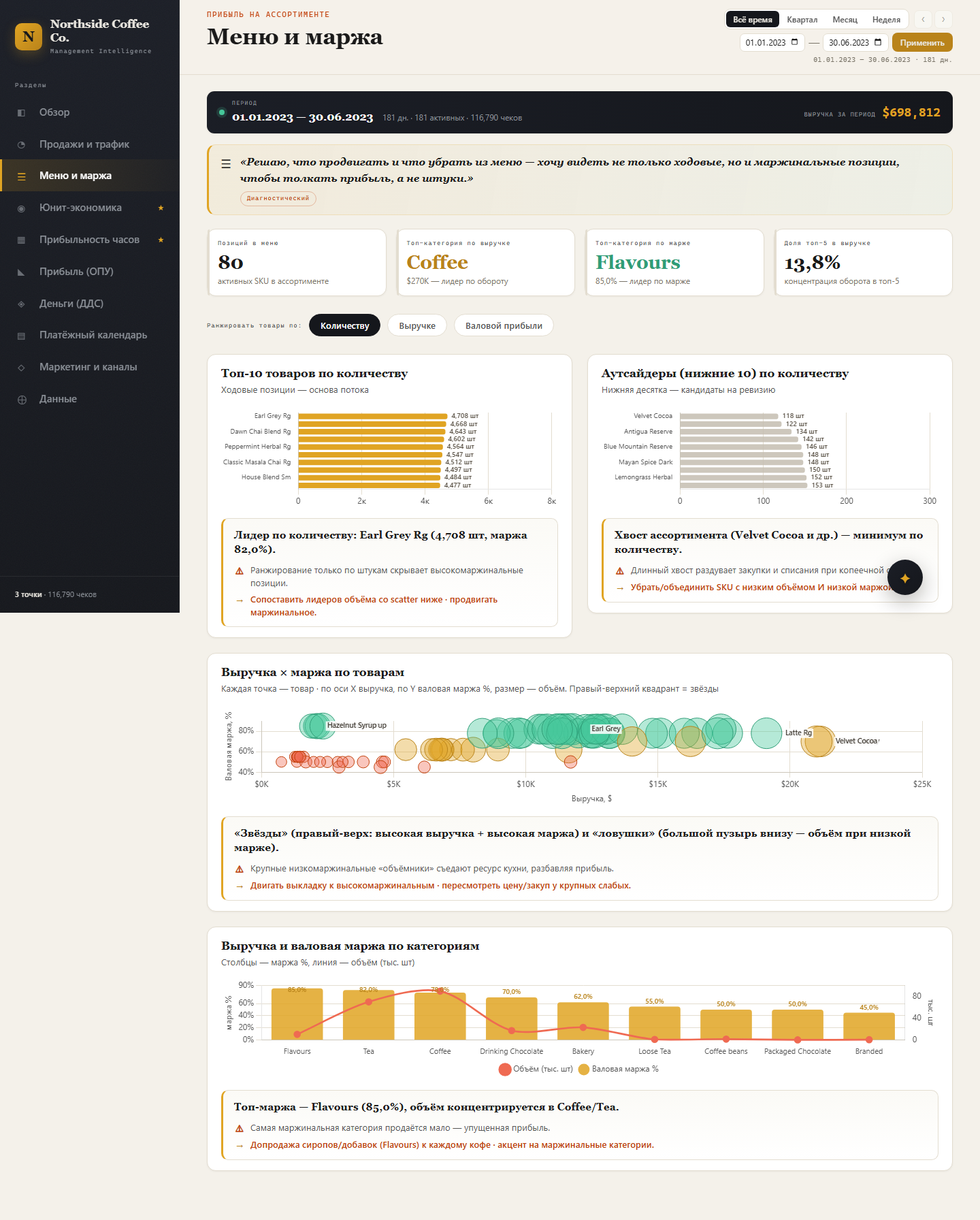980x1220 pixels.
Task: Click the Маркетинг и каналы icon
Action: (x=21, y=367)
